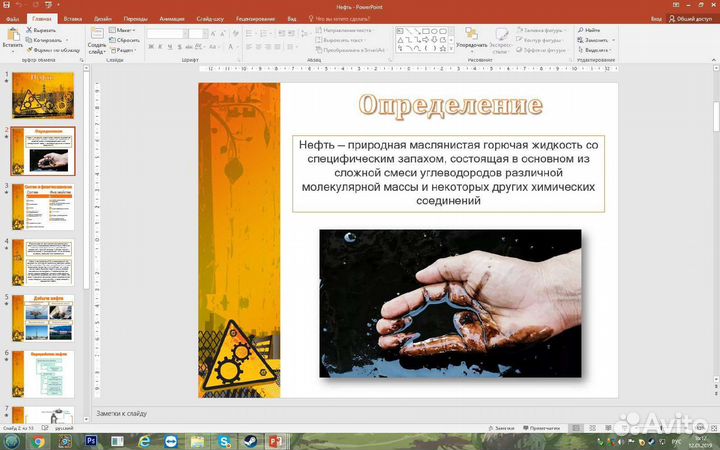The width and height of the screenshot is (720, 450).
Task: Click the Reset (Сбросить) slide icon
Action: coord(112,40)
